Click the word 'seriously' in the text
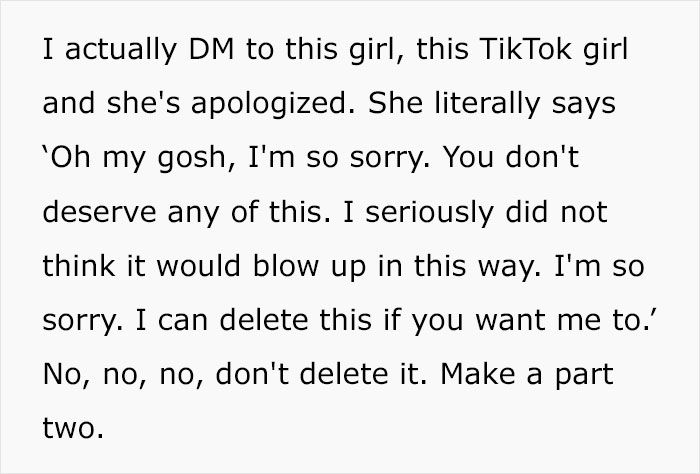This screenshot has width=700, height=474. click(429, 212)
